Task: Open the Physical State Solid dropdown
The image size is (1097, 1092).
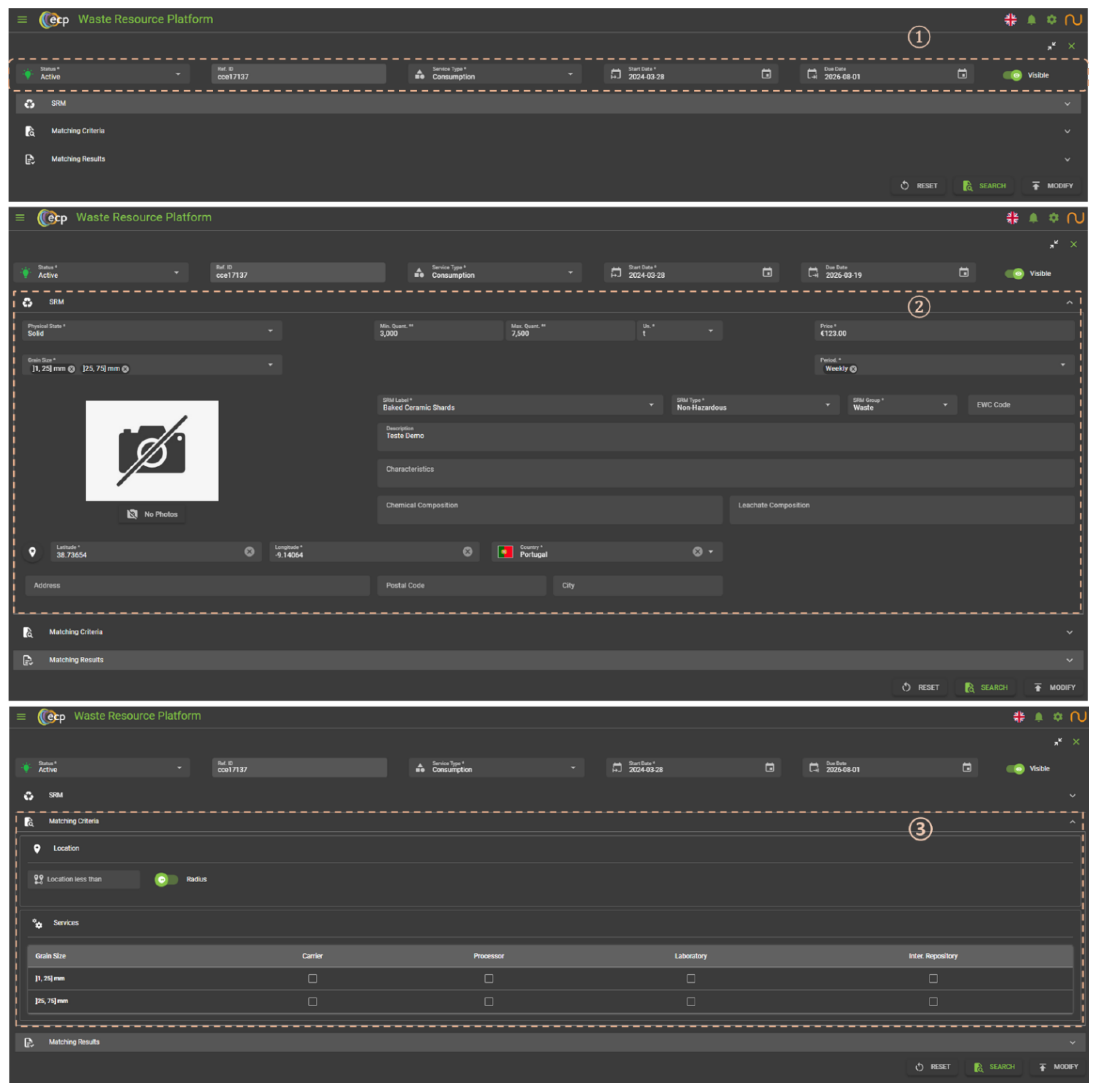Action: point(270,331)
